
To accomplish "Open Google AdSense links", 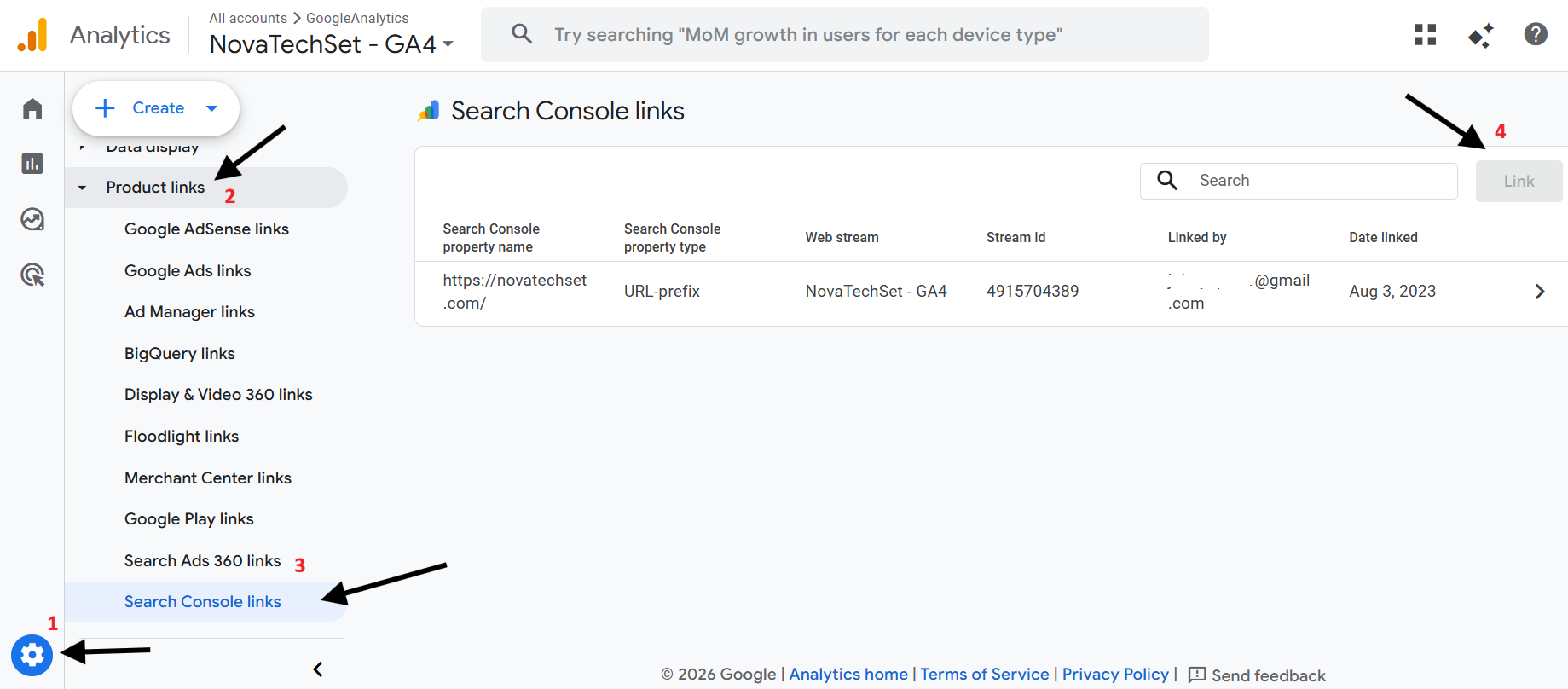I will [206, 229].
